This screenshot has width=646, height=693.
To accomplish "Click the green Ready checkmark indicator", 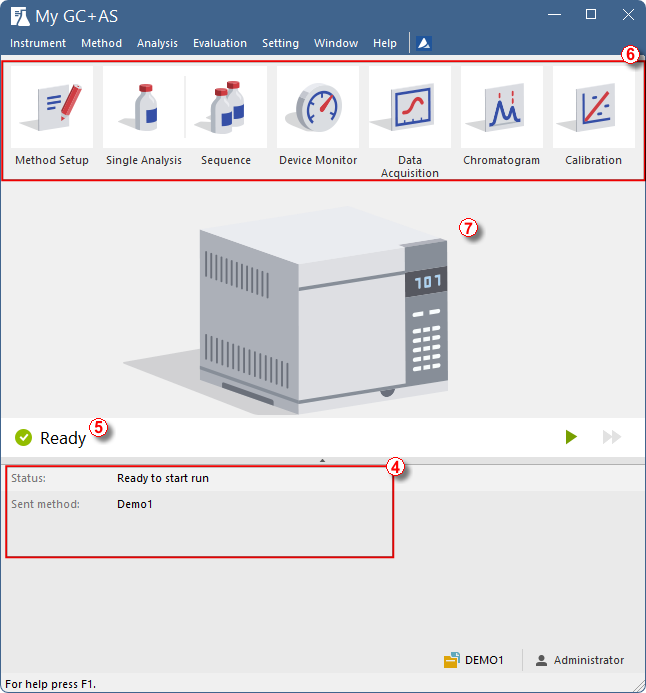I will (23, 438).
